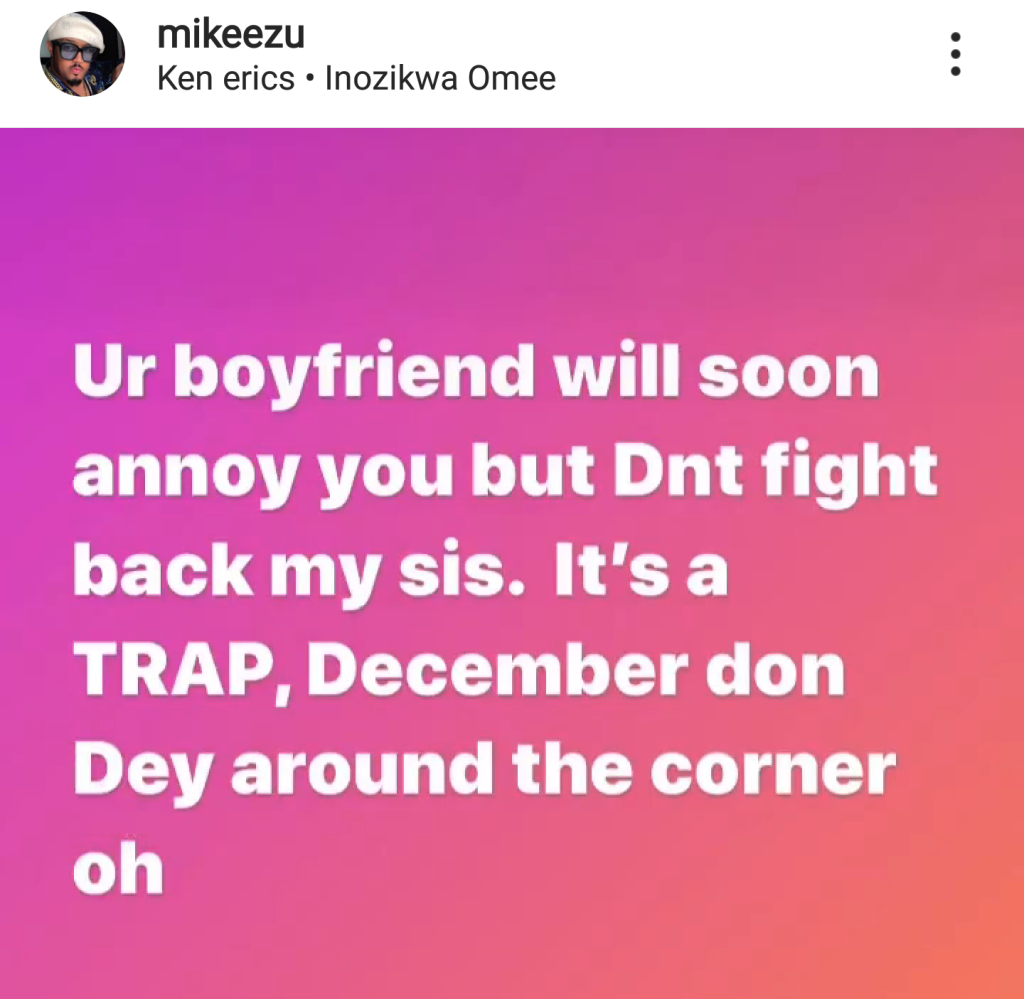Tap mikeezu's profile picture
The width and height of the screenshot is (1024, 999).
pos(82,54)
